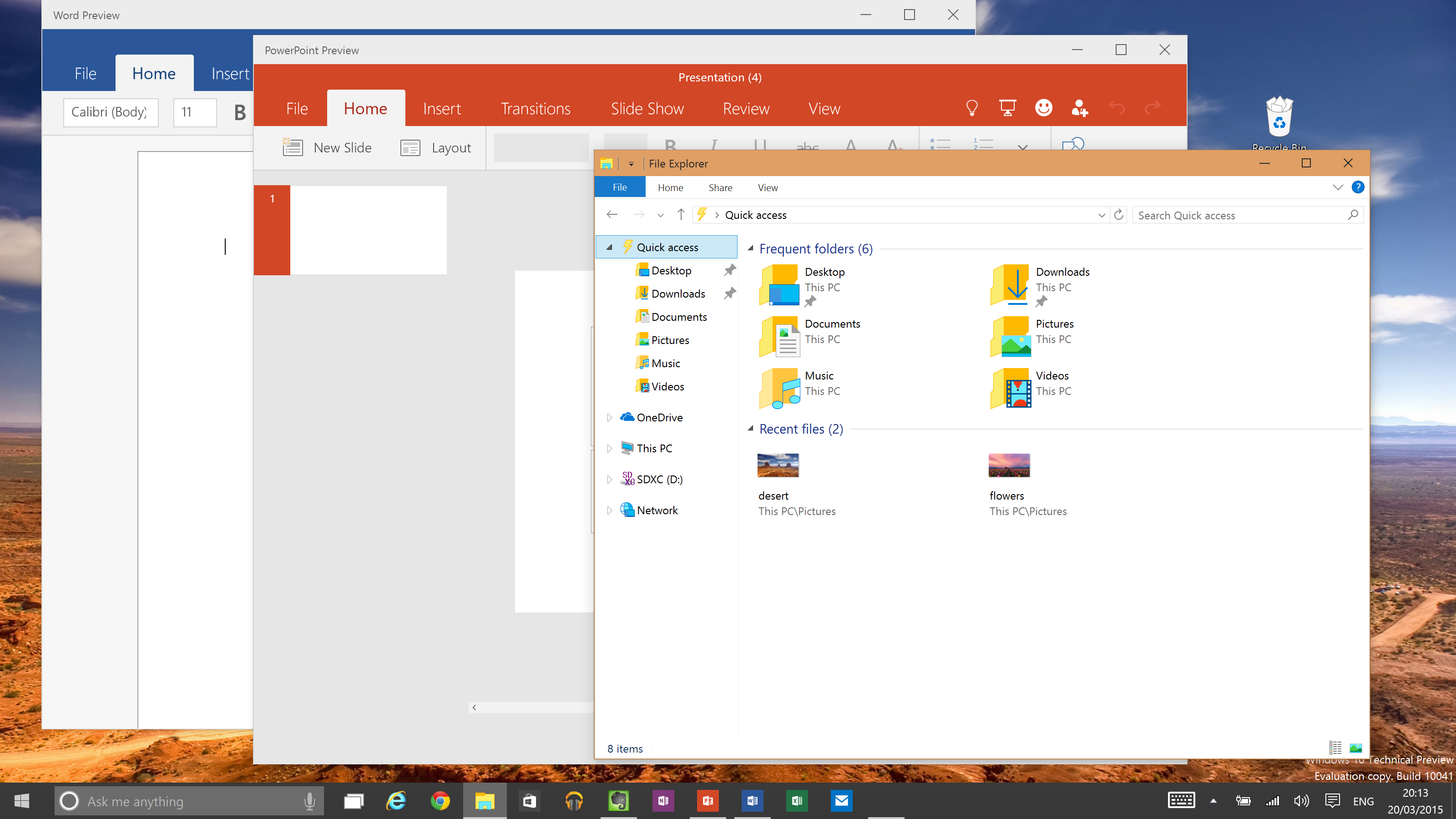This screenshot has width=1456, height=819.
Task: Switch to large icons view in File Explorer
Action: tap(1356, 748)
